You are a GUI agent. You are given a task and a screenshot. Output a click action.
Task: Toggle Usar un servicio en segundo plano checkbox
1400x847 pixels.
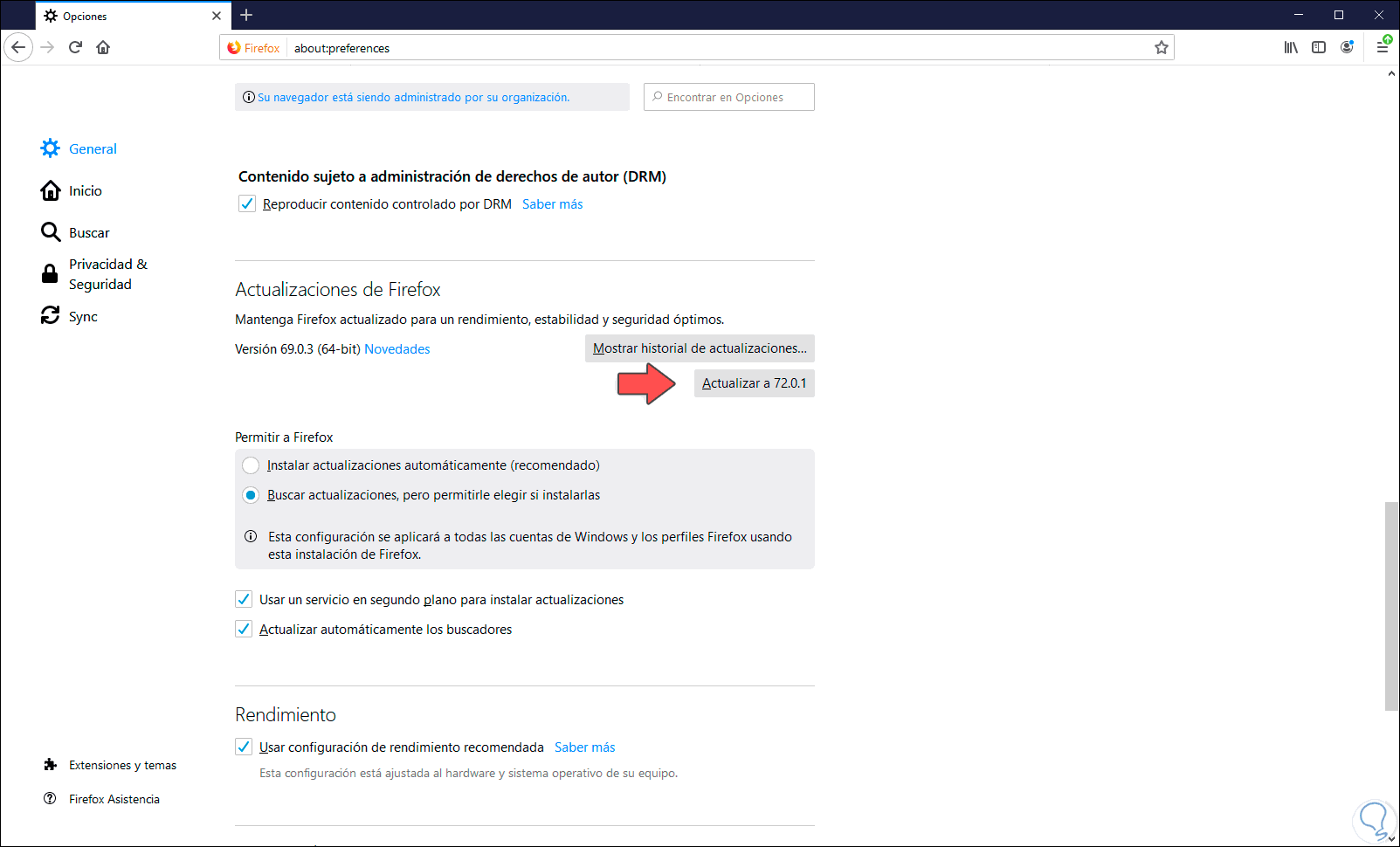click(x=244, y=600)
